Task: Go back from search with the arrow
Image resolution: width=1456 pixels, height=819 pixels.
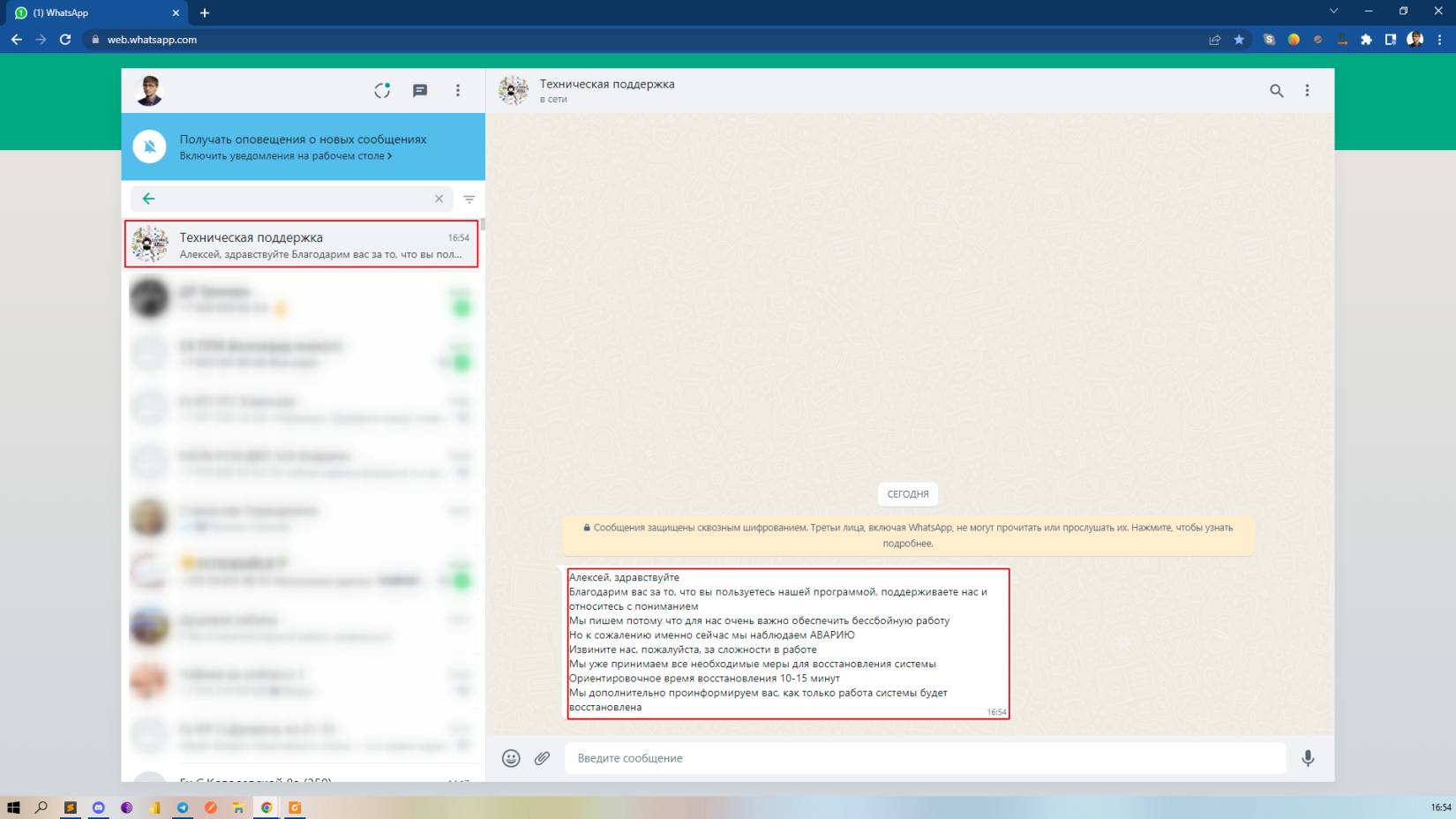Action: click(x=148, y=199)
